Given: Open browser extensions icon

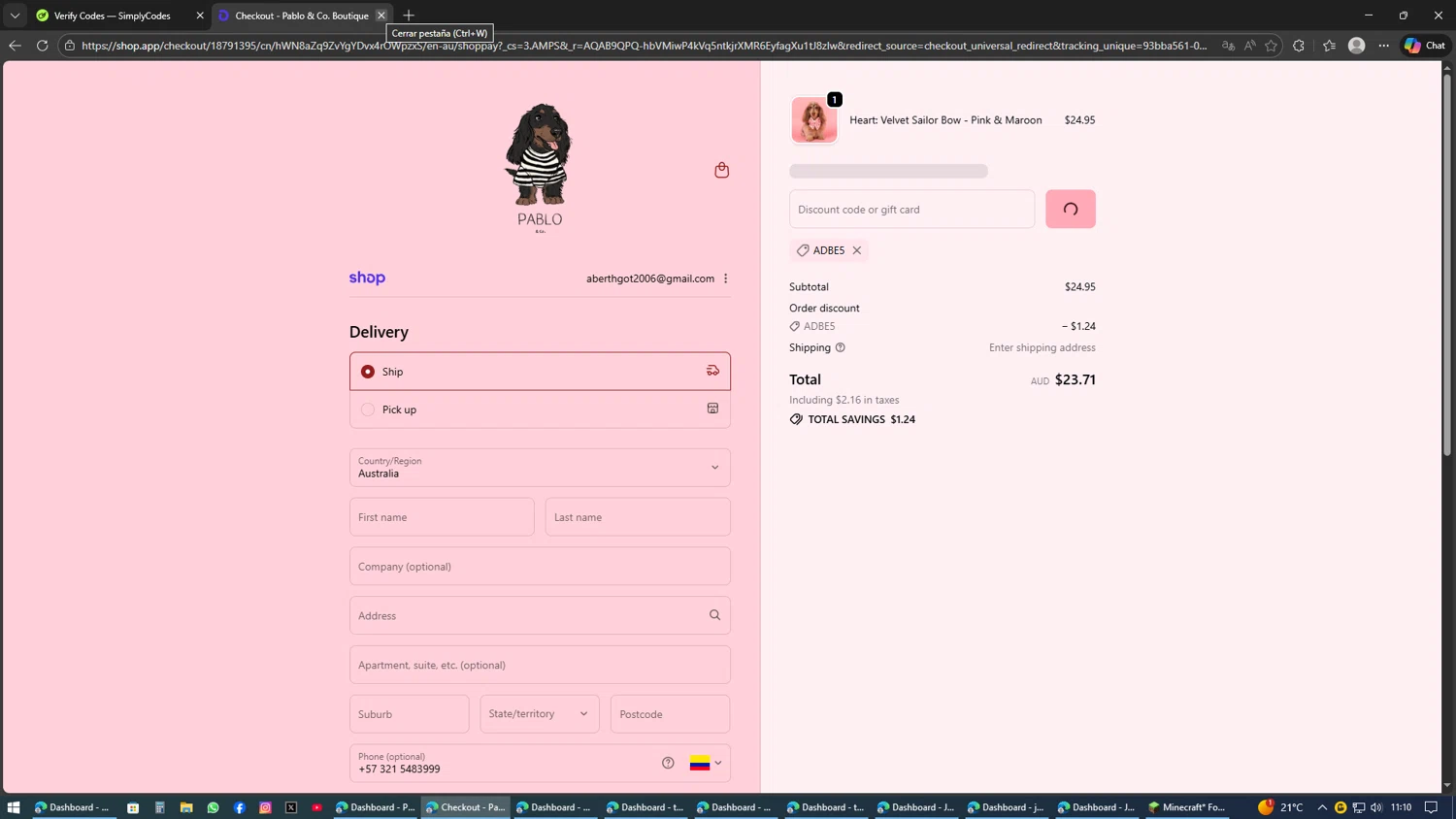Looking at the screenshot, I should pyautogui.click(x=1299, y=46).
